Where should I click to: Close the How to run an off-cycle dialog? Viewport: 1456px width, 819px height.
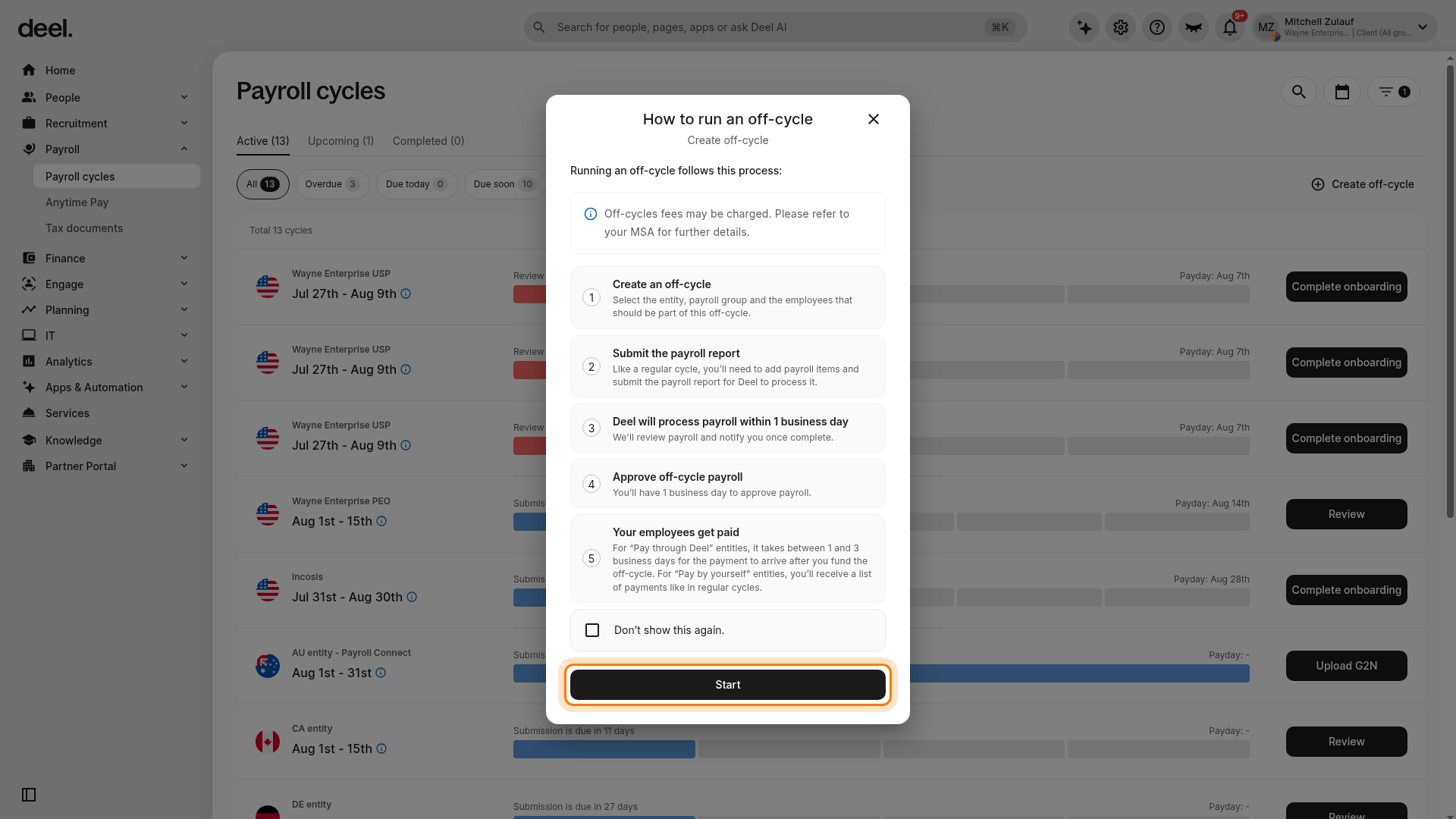874,119
